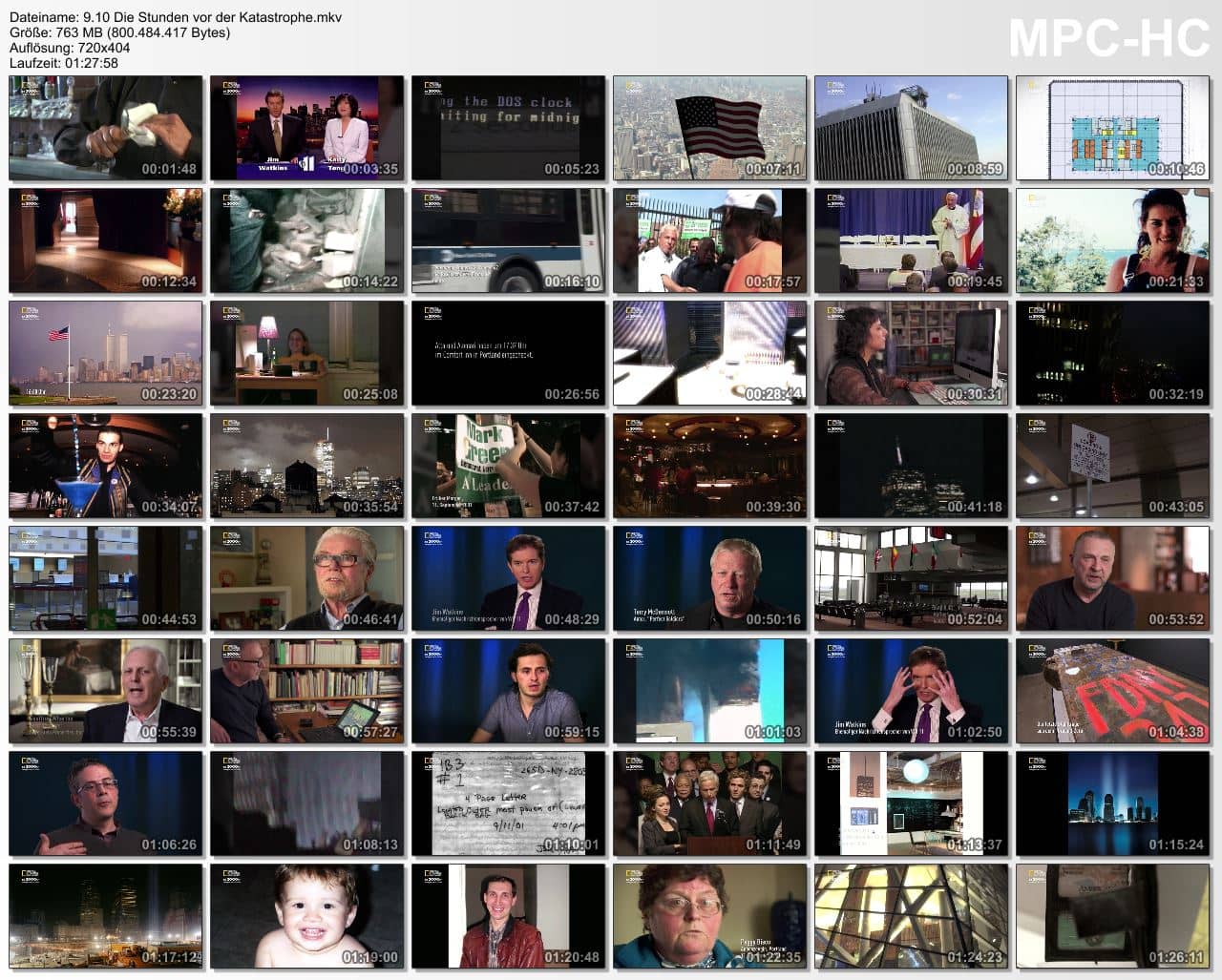Open the bookshelf man thumbnail at 00:57:27

point(307,691)
